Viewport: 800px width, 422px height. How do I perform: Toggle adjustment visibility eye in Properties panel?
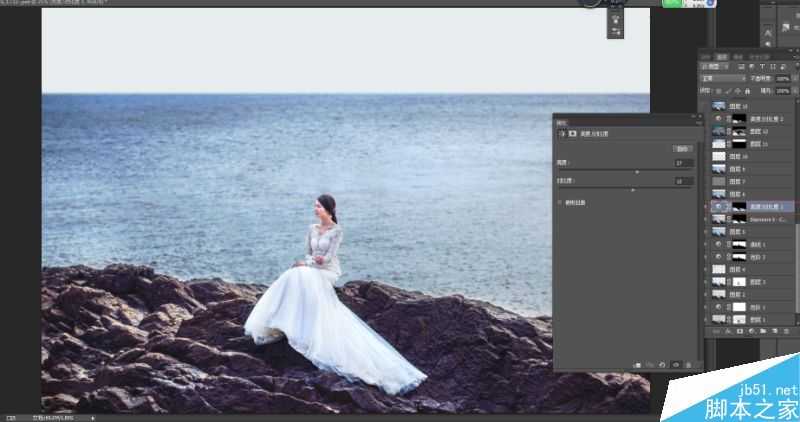[675, 365]
